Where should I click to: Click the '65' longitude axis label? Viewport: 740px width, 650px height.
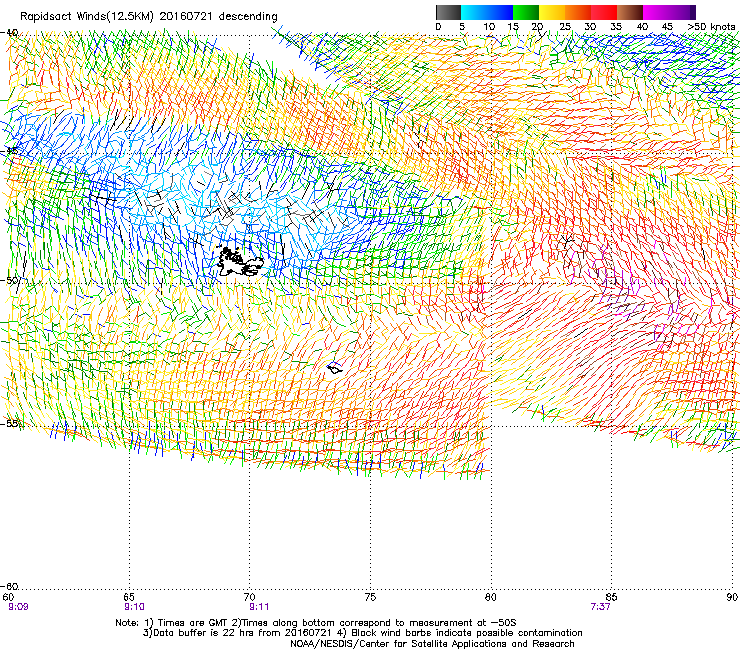[x=129, y=597]
